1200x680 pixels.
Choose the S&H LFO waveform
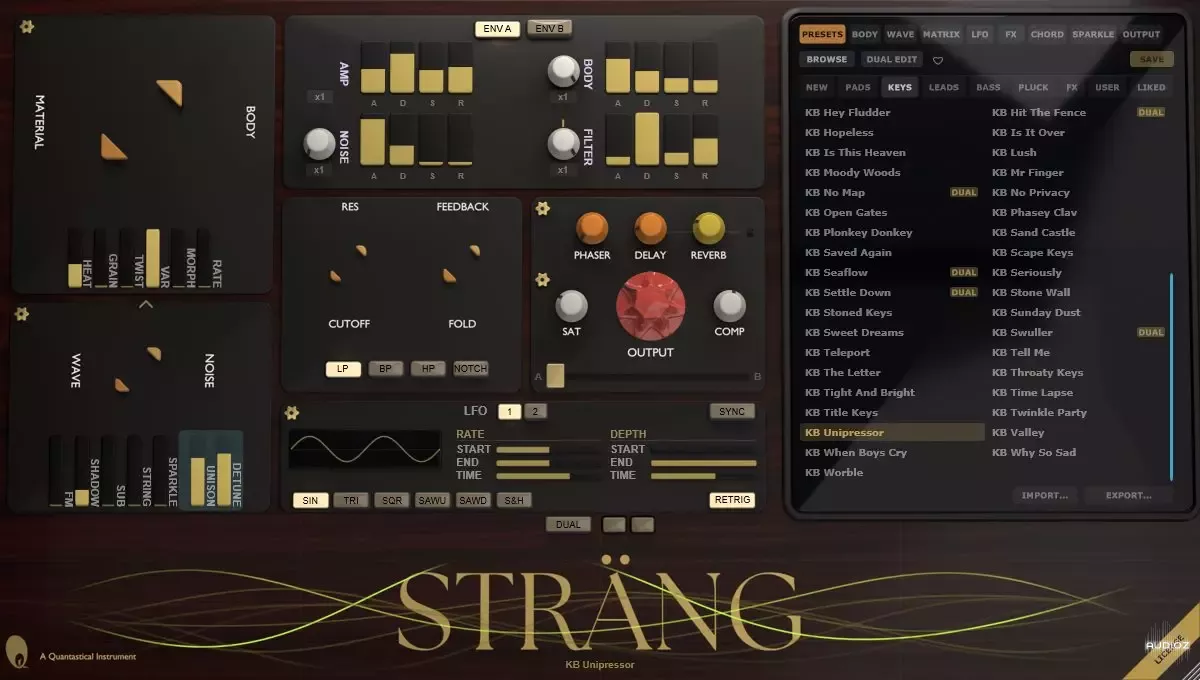point(515,500)
